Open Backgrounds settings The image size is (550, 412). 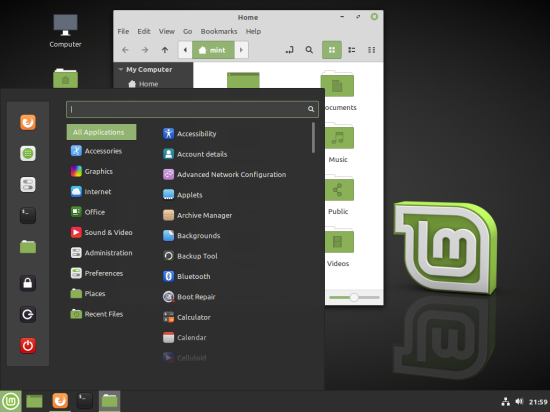point(192,235)
